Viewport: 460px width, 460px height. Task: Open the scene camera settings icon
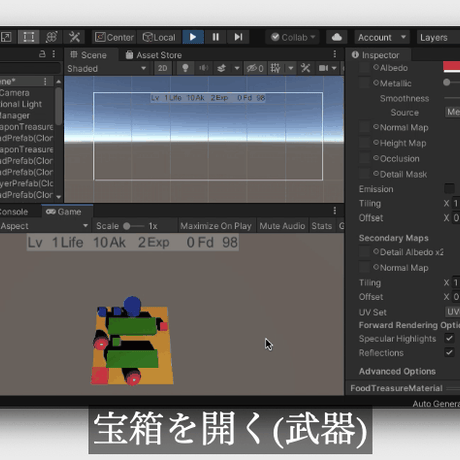pyautogui.click(x=323, y=69)
